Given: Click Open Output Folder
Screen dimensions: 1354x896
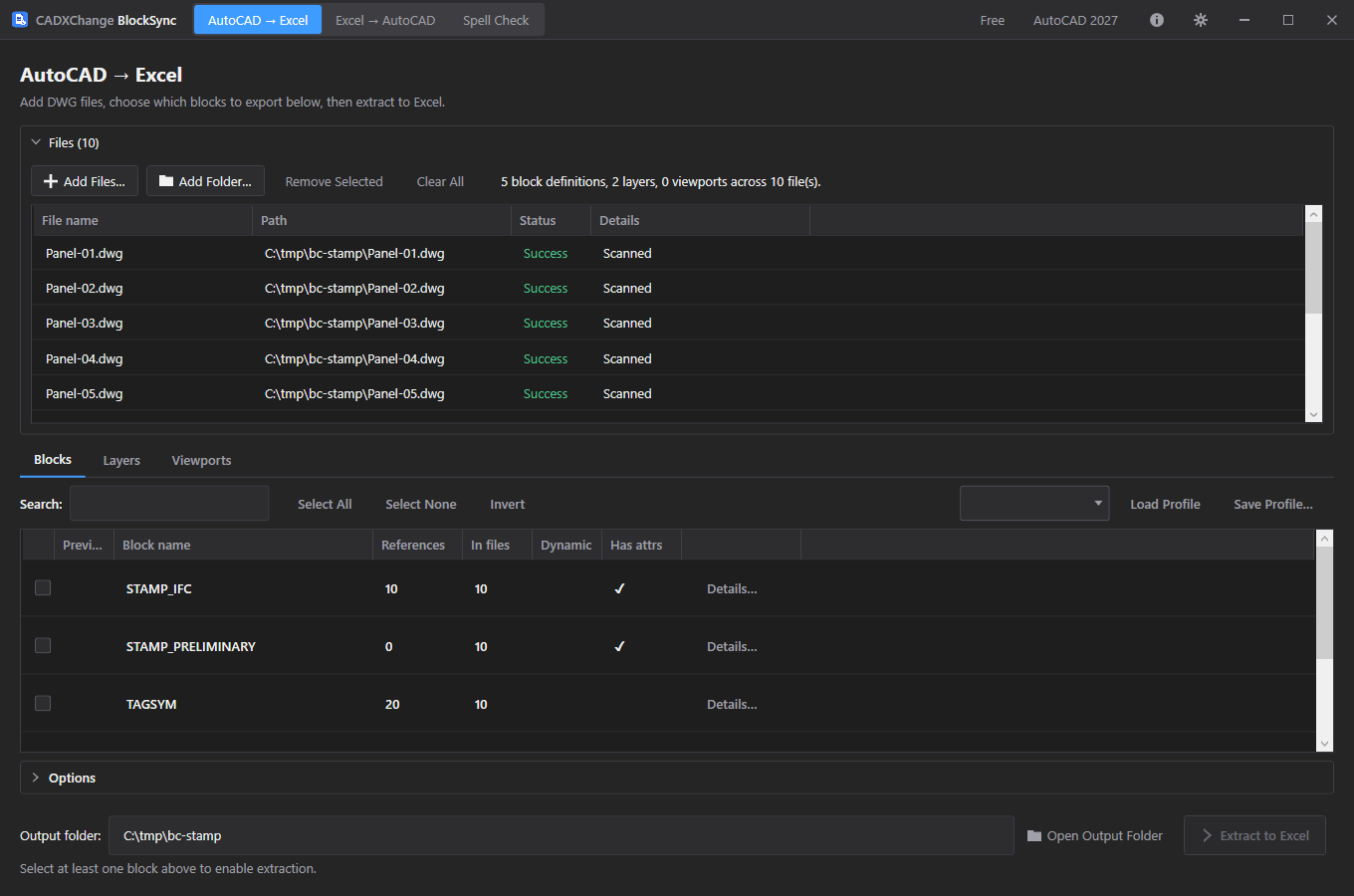Looking at the screenshot, I should 1095,835.
